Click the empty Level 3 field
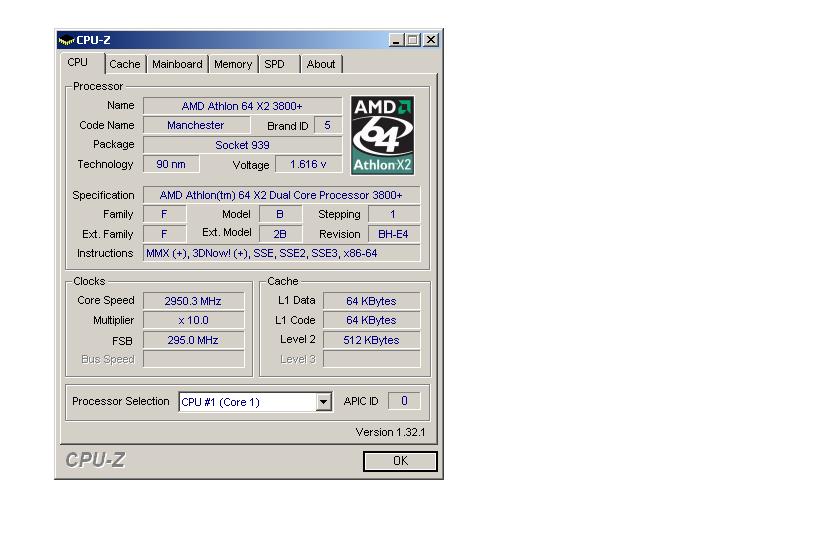 pos(371,359)
